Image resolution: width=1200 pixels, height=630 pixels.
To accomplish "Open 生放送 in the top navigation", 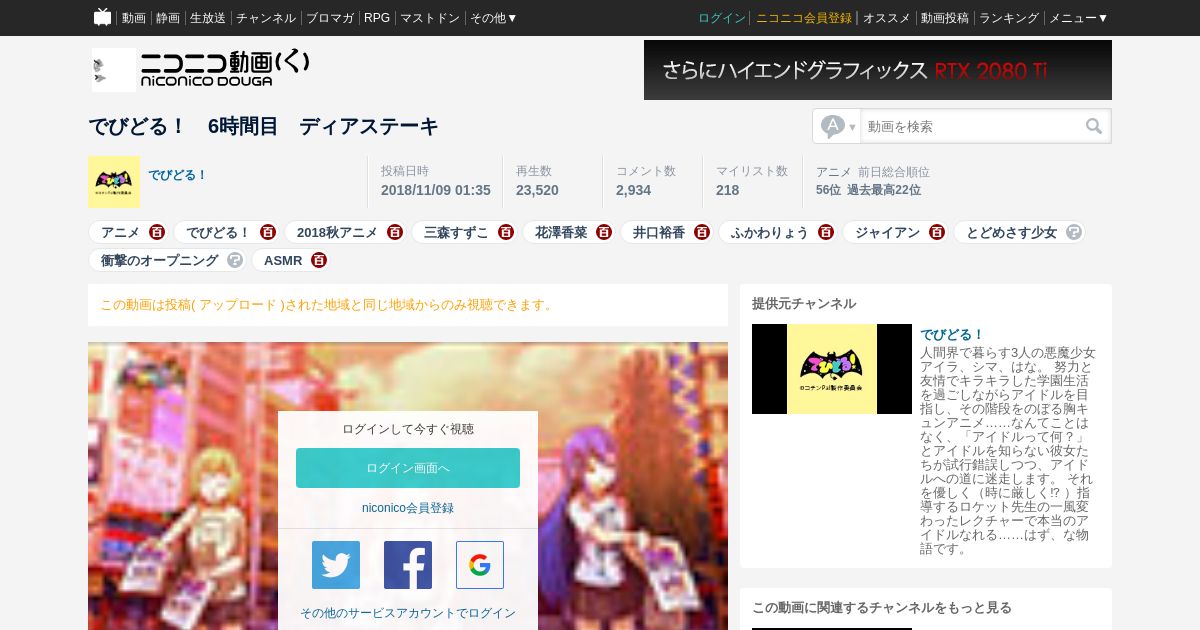I will coord(208,18).
